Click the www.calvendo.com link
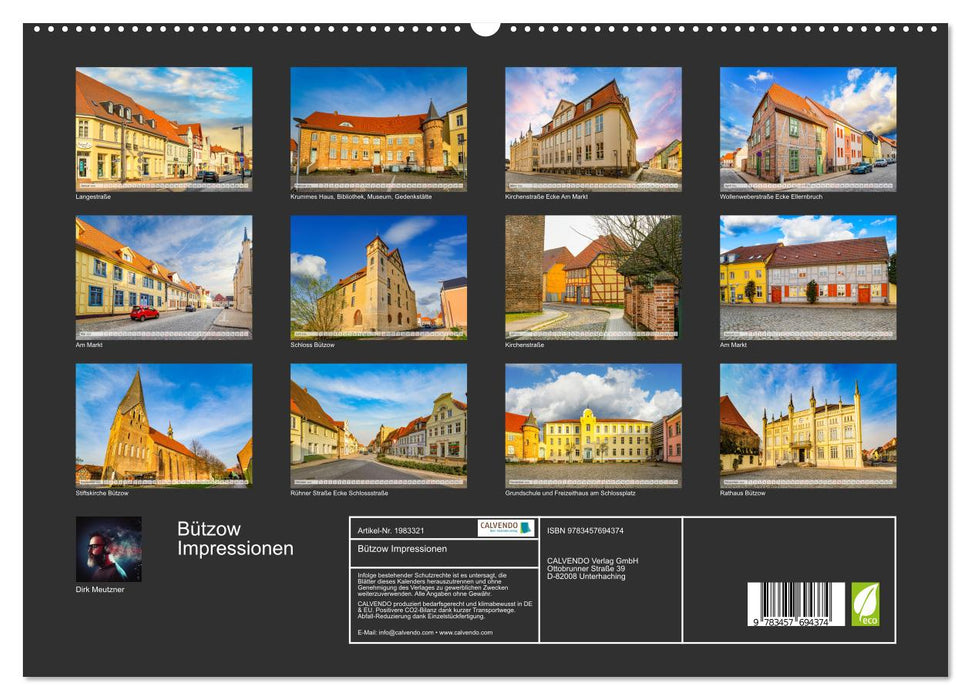The width and height of the screenshot is (971, 700). 466,631
